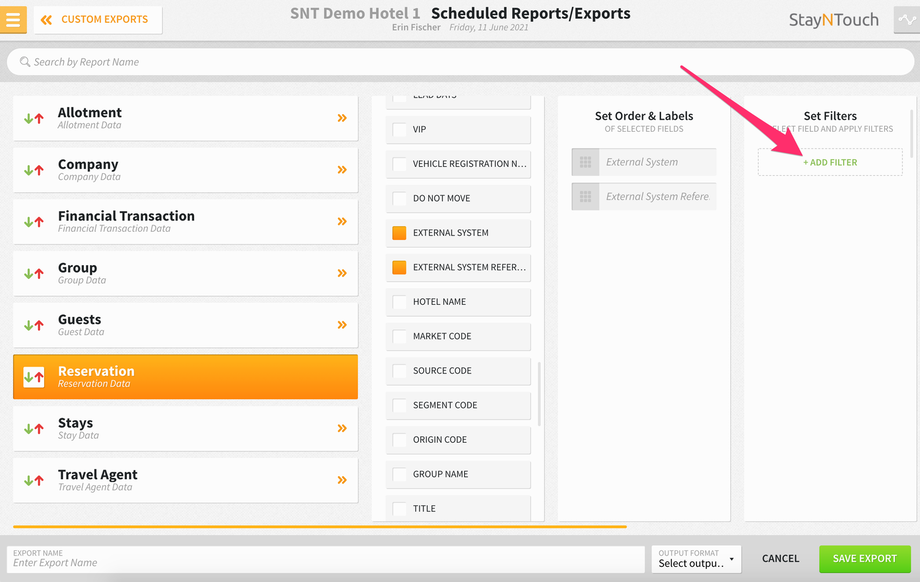920x582 pixels.
Task: Expand Stays with its double chevron
Action: pyautogui.click(x=342, y=428)
